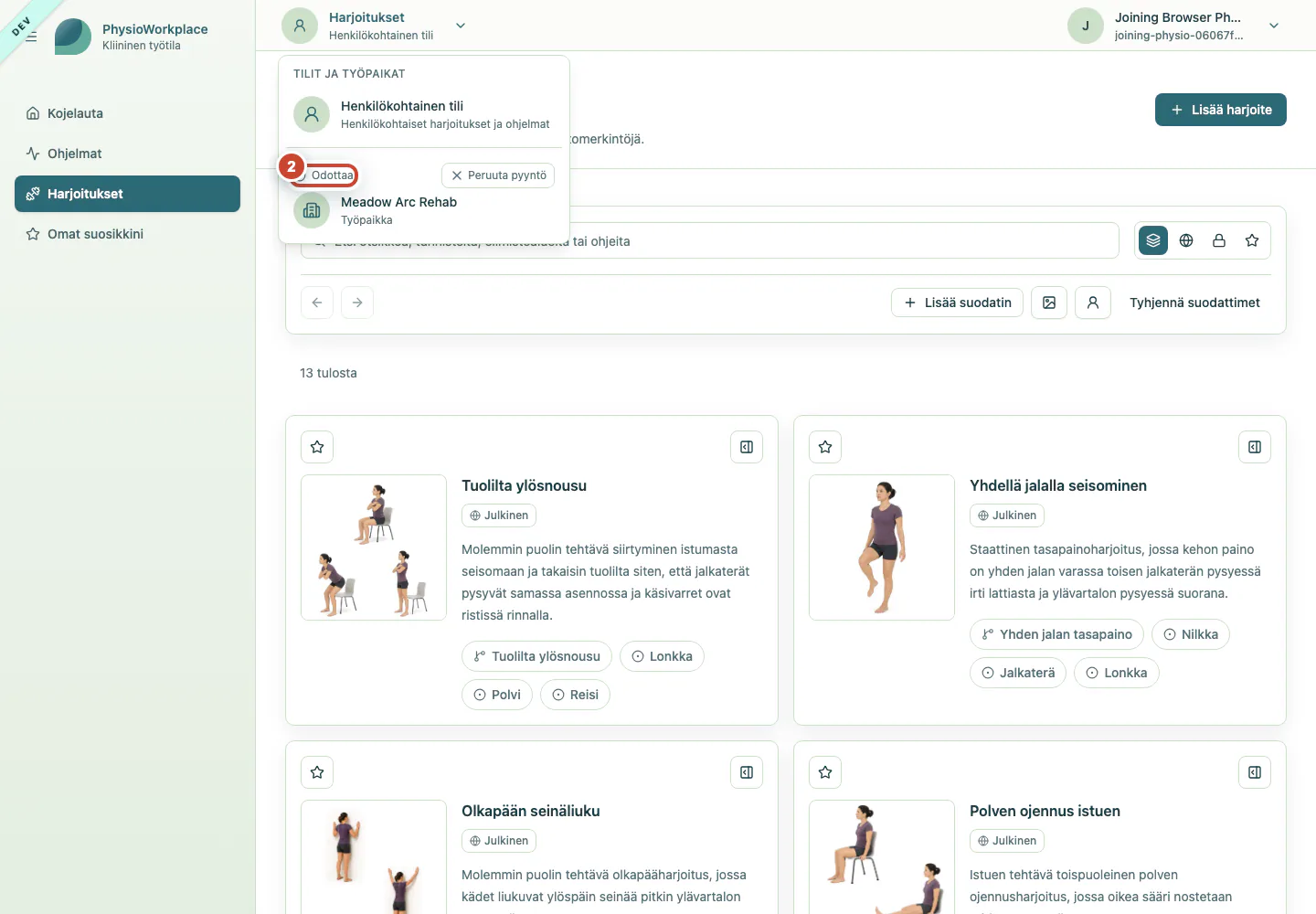The width and height of the screenshot is (1316, 914).
Task: Go to next page arrow
Action: point(357,303)
